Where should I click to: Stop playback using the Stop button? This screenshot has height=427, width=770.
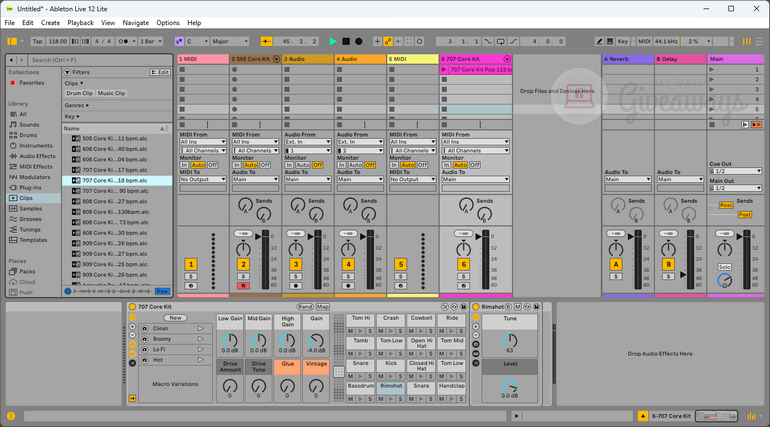coord(346,41)
